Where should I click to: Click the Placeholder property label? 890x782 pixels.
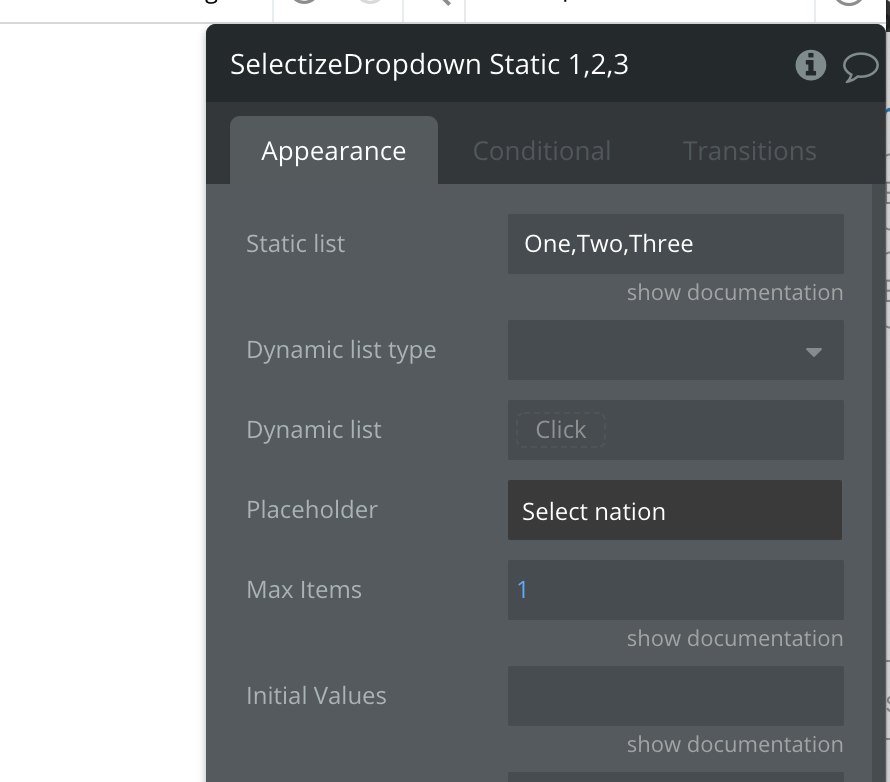312,510
